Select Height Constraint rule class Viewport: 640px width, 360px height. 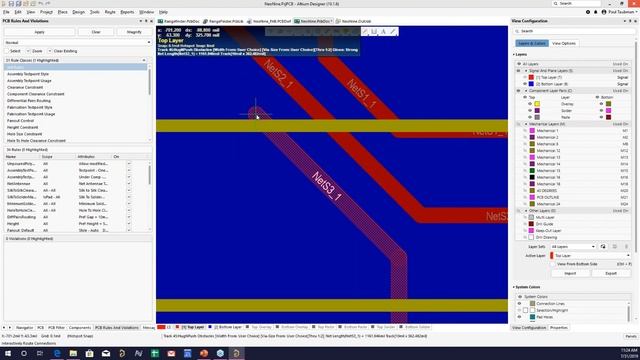pos(22,127)
